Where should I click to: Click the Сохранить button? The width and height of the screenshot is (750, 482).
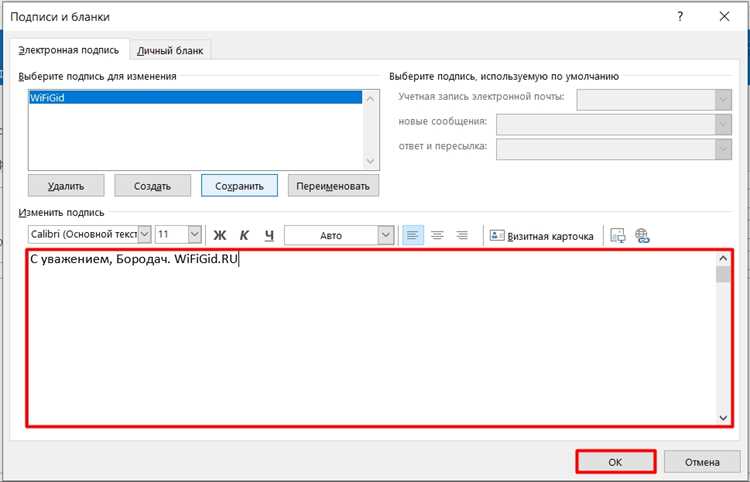(239, 186)
